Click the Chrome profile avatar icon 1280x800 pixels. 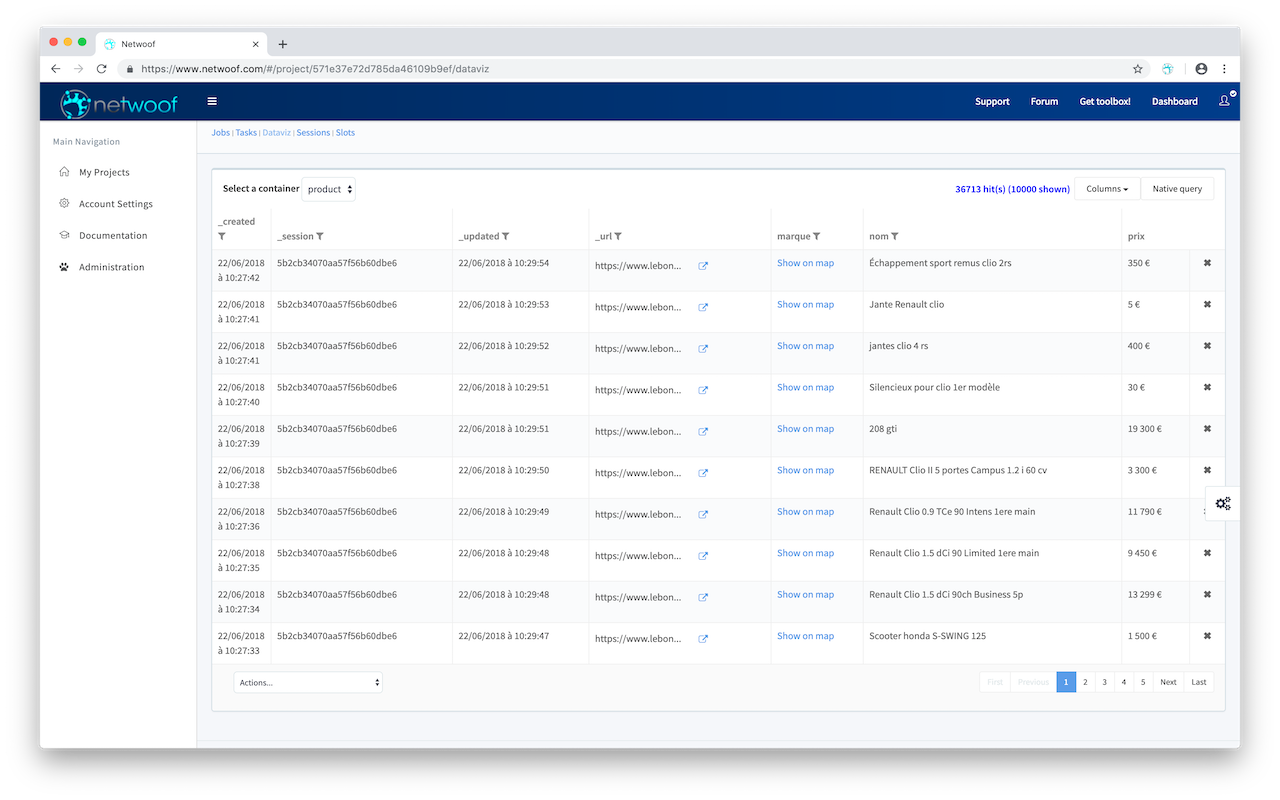pos(1201,69)
